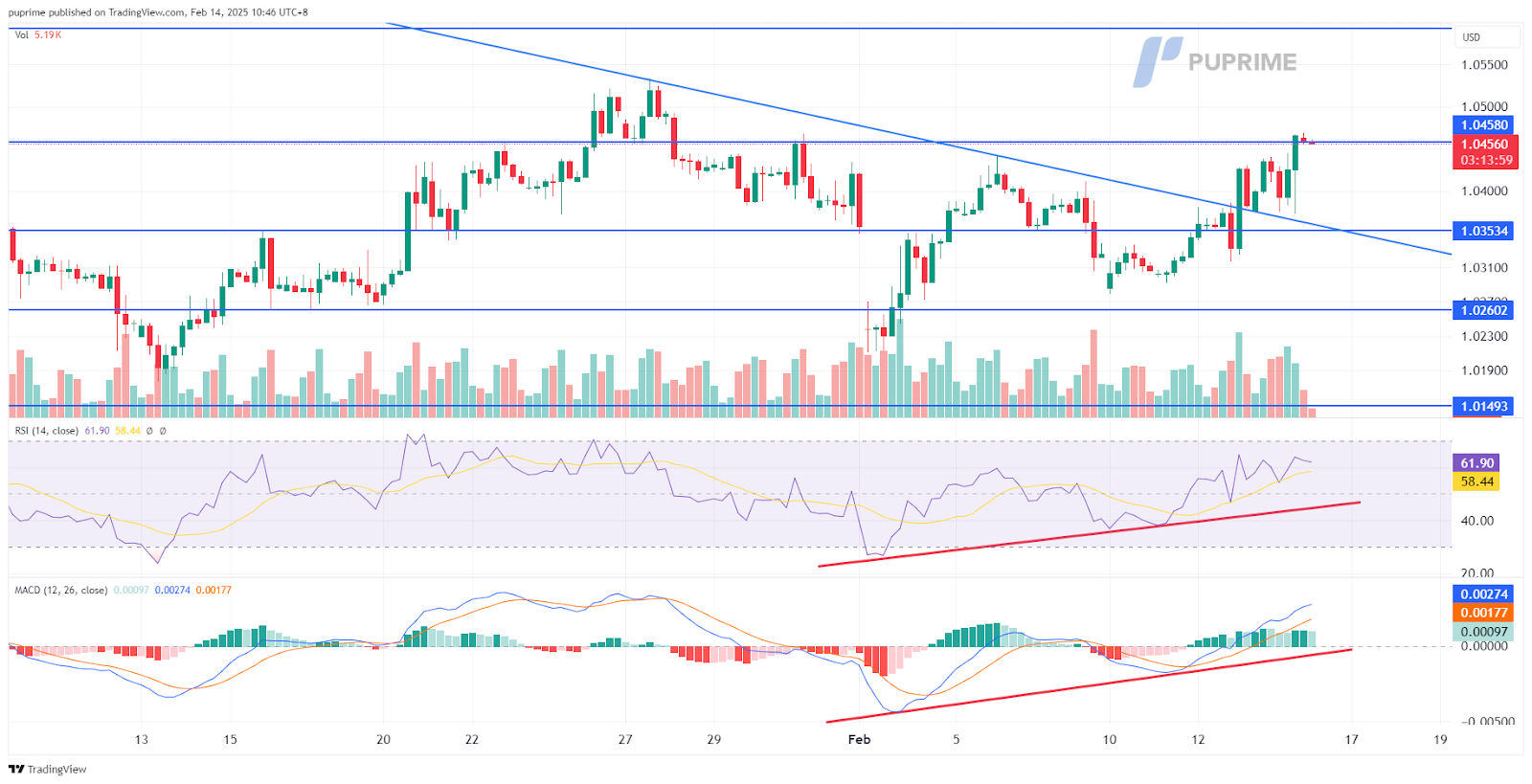Click the purple 61.90 RSI axis label

tap(1476, 463)
